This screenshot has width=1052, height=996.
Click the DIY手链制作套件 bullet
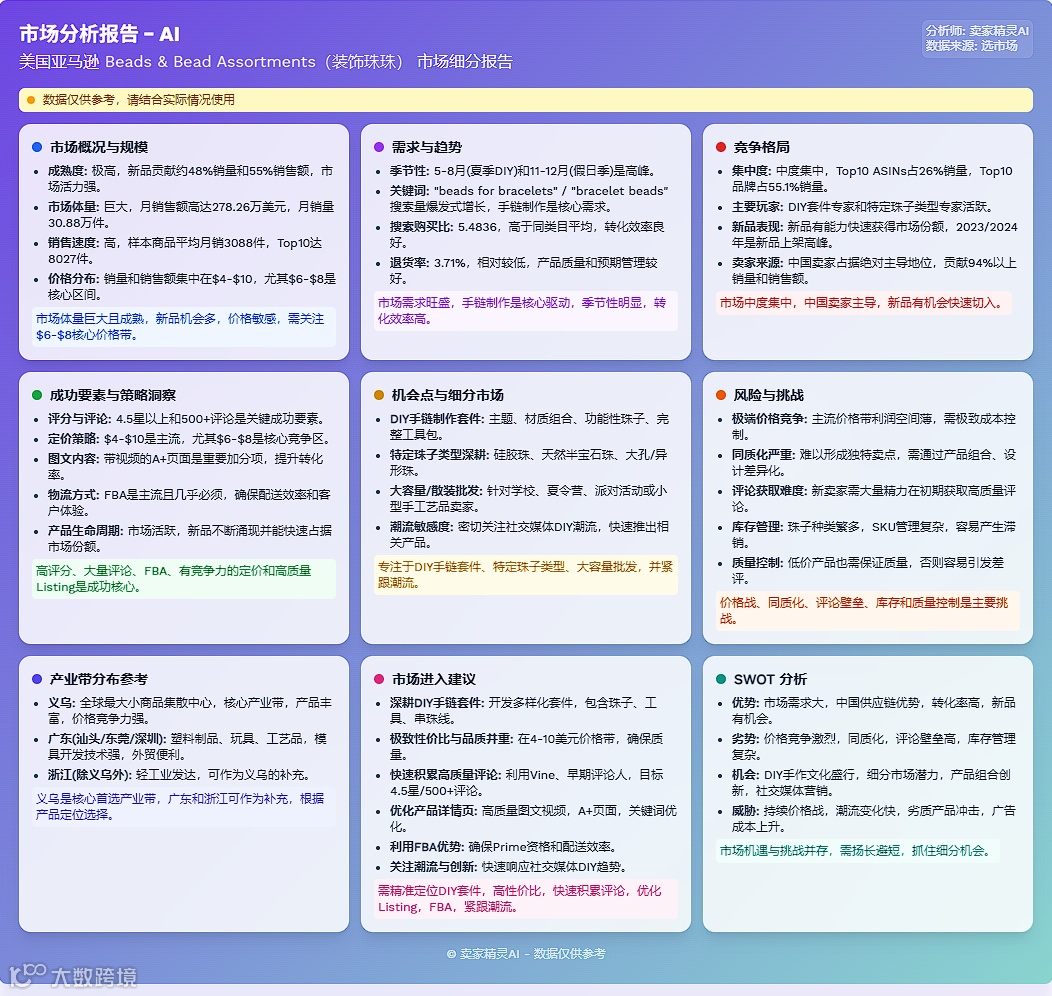529,427
